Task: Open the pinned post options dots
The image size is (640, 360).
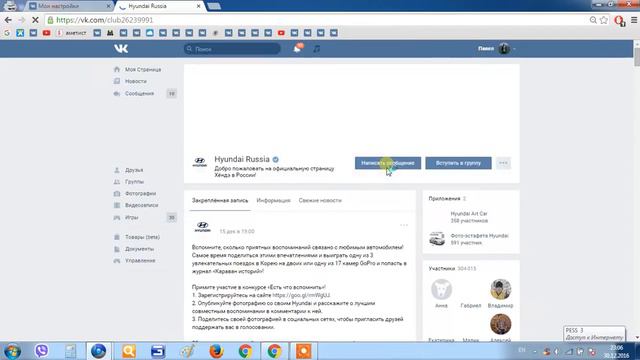Action: pos(404,225)
